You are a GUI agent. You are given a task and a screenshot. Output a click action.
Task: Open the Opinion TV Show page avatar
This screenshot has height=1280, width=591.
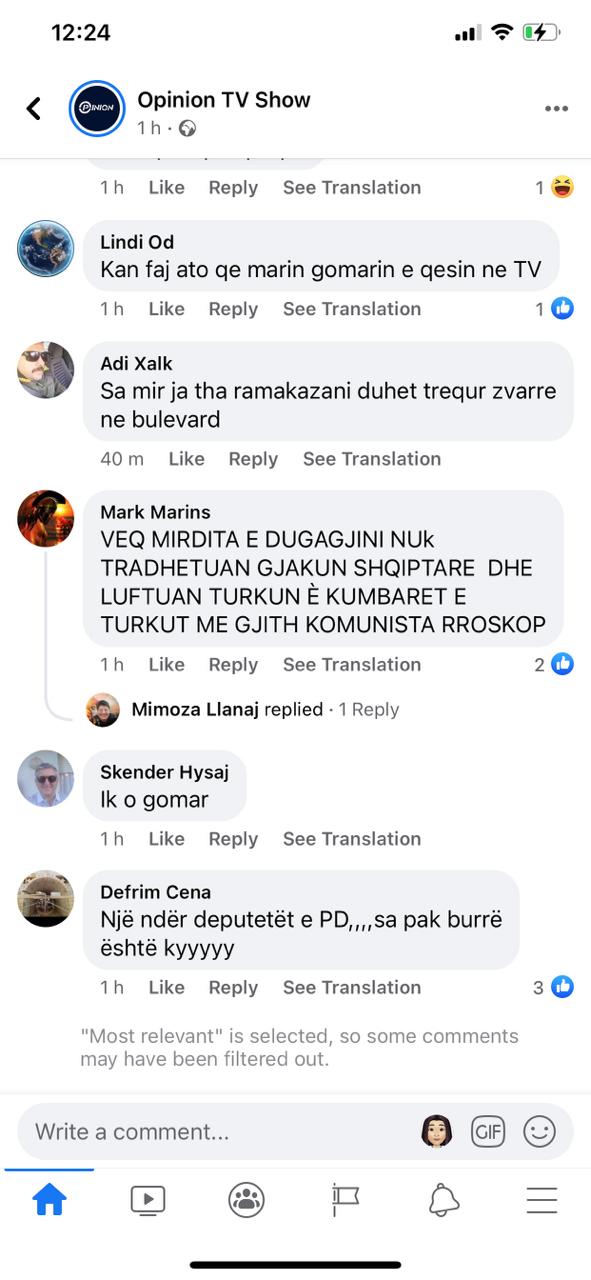click(97, 109)
